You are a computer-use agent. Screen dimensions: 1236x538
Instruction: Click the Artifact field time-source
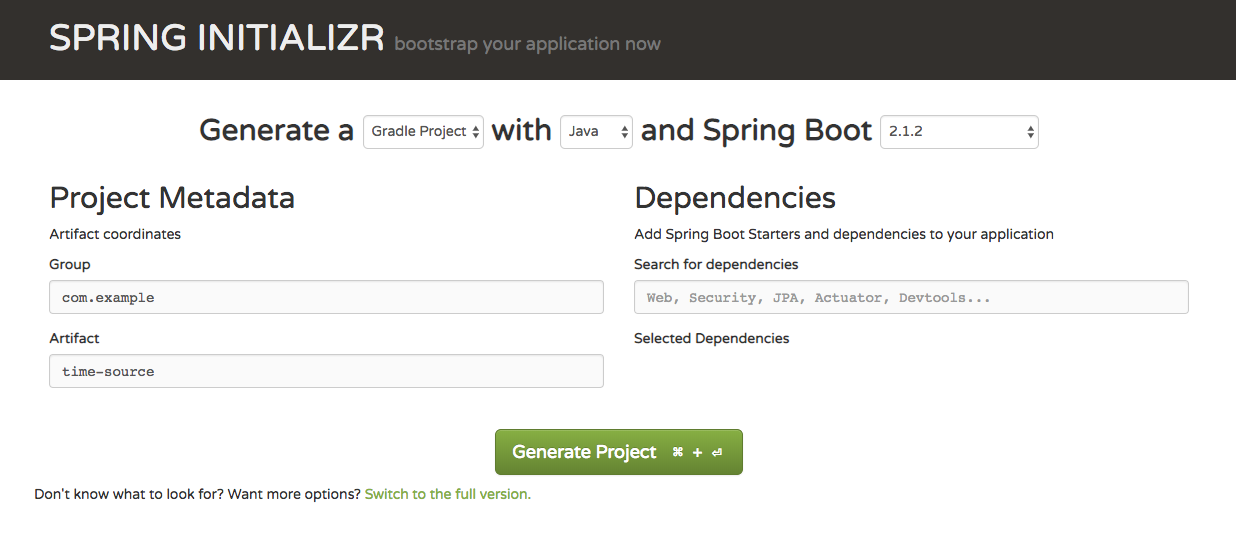pyautogui.click(x=326, y=371)
